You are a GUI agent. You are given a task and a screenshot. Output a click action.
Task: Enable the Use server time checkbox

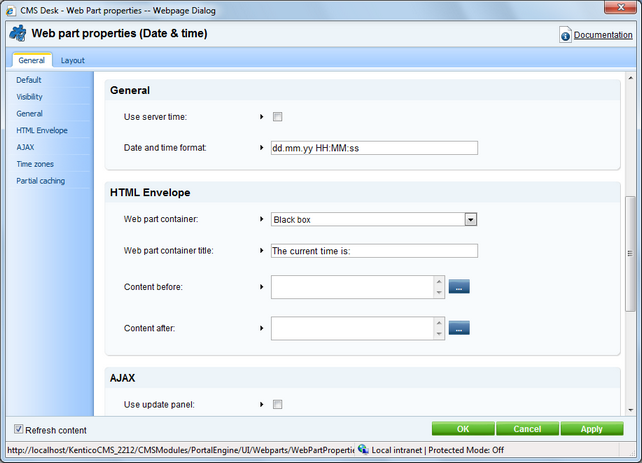[x=278, y=117]
